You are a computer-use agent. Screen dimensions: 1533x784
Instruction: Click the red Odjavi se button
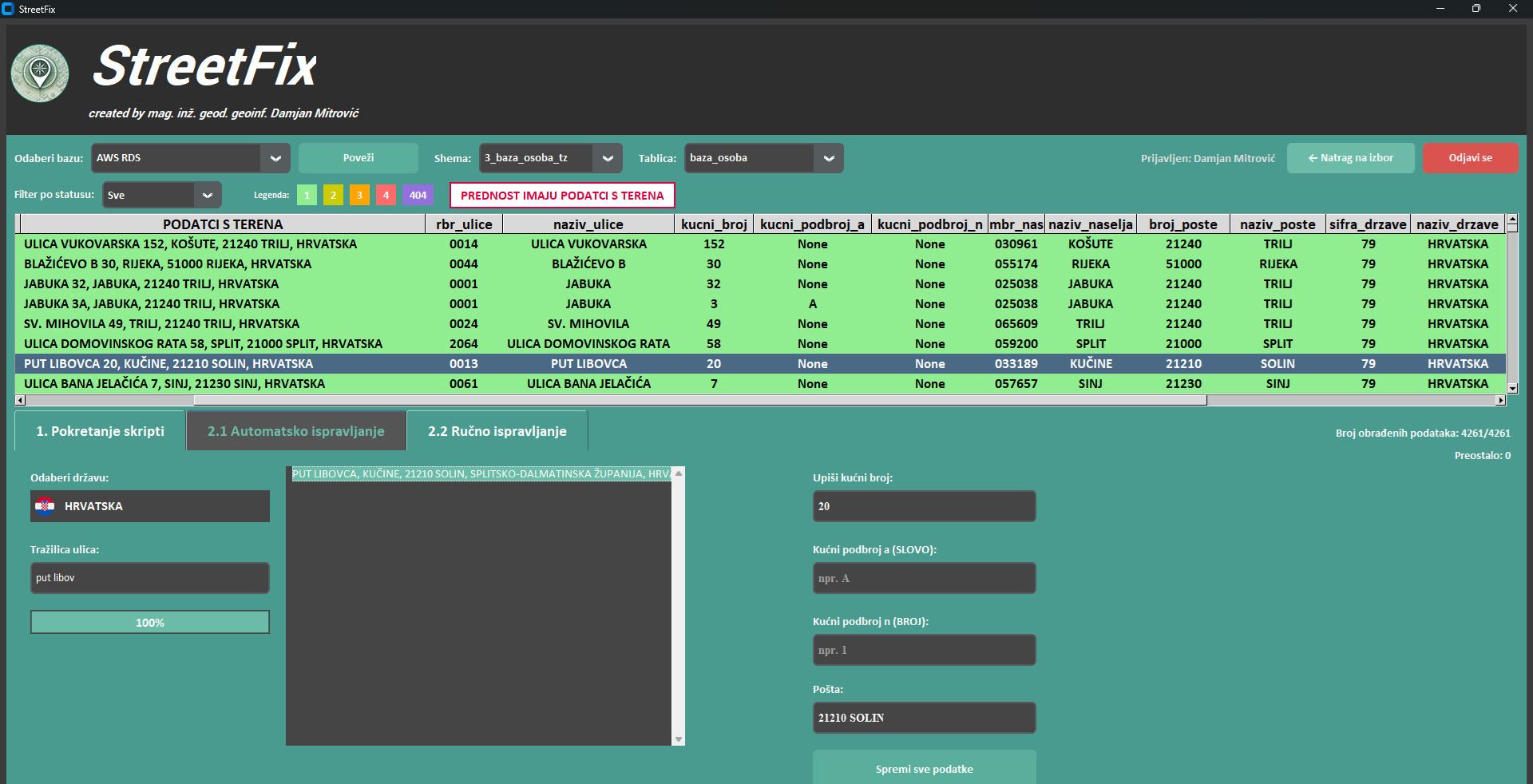click(x=1471, y=158)
